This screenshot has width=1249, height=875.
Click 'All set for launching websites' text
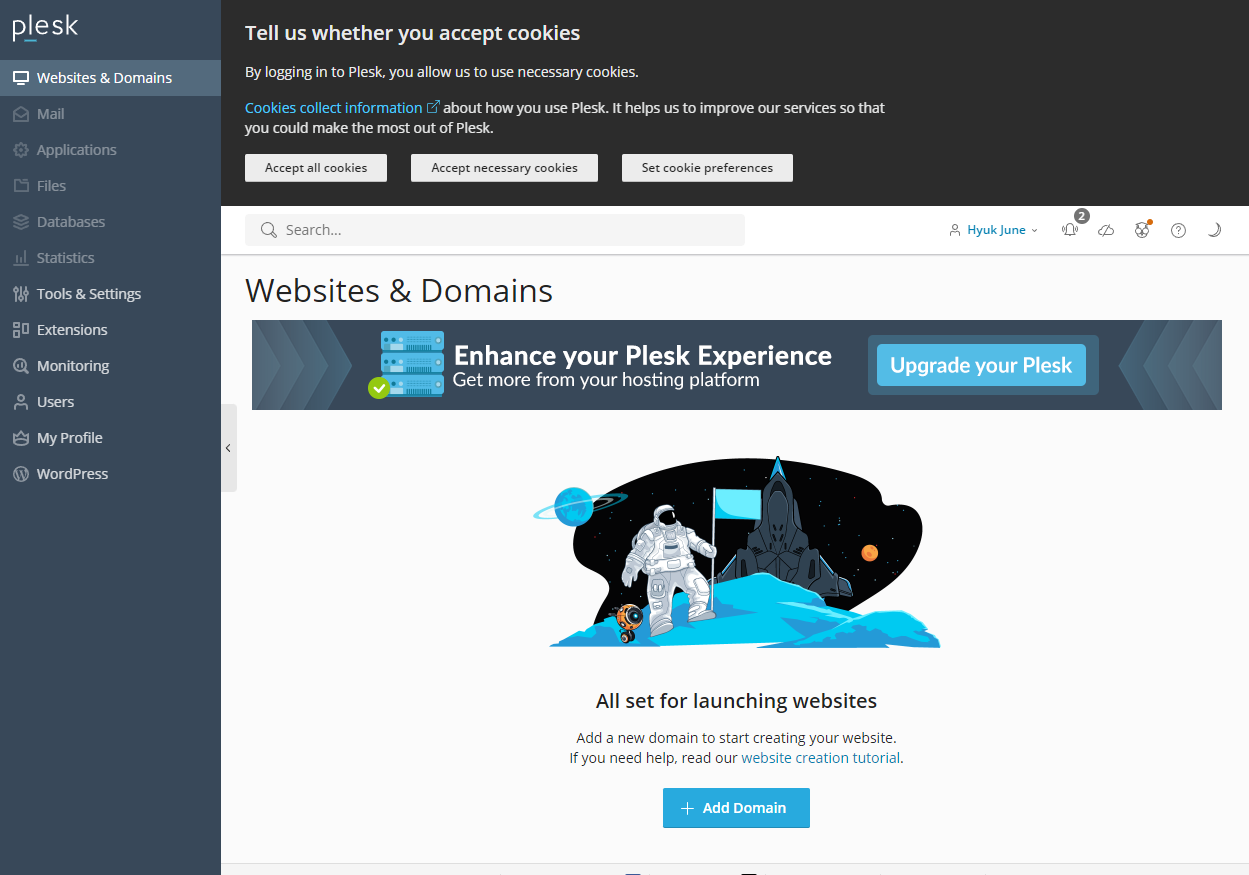point(736,701)
